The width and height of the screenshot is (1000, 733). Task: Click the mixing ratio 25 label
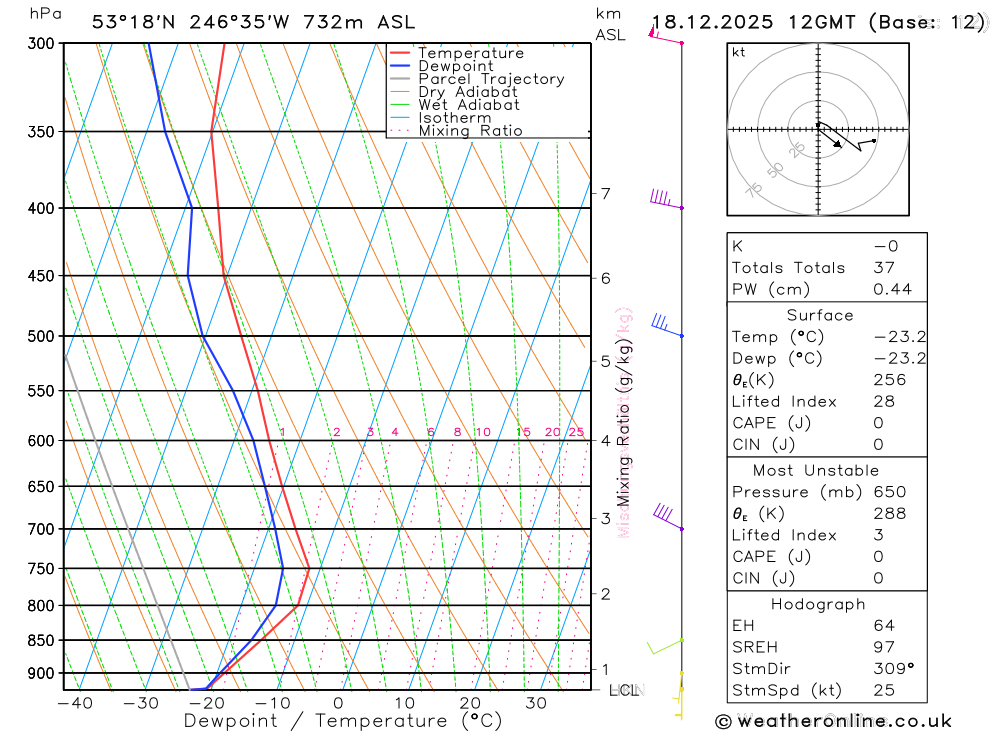pyautogui.click(x=577, y=432)
